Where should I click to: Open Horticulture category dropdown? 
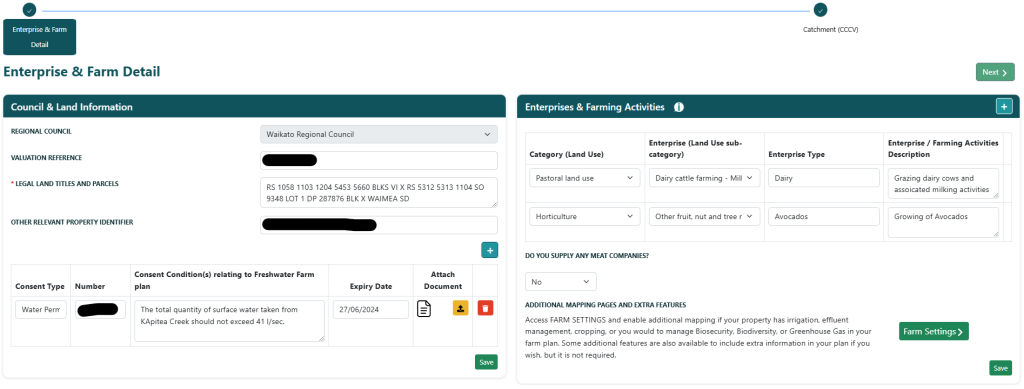[x=584, y=217]
